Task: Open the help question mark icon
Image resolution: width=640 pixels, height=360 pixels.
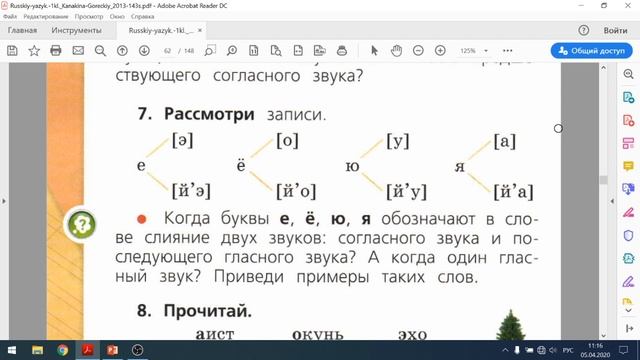Action: point(584,30)
